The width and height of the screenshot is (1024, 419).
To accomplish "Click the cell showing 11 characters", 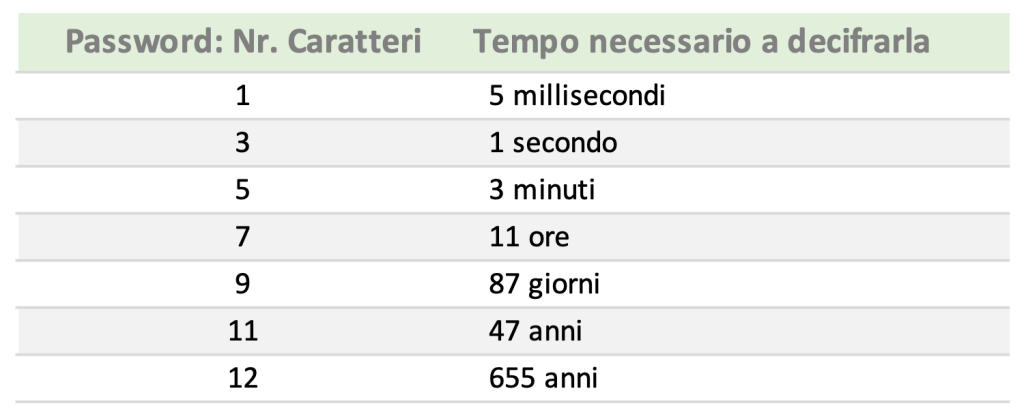I will (242, 331).
